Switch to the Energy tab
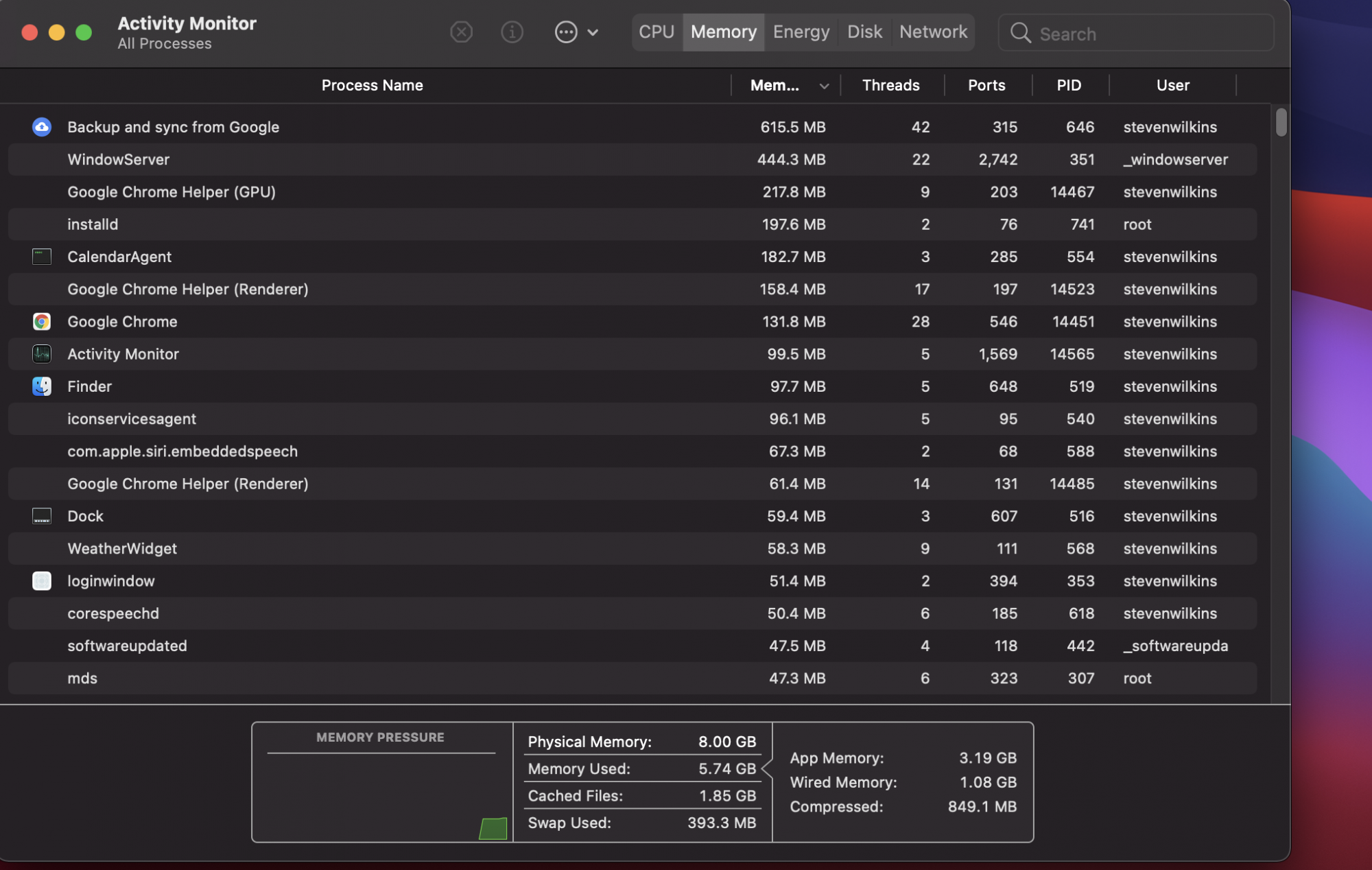 [x=801, y=32]
